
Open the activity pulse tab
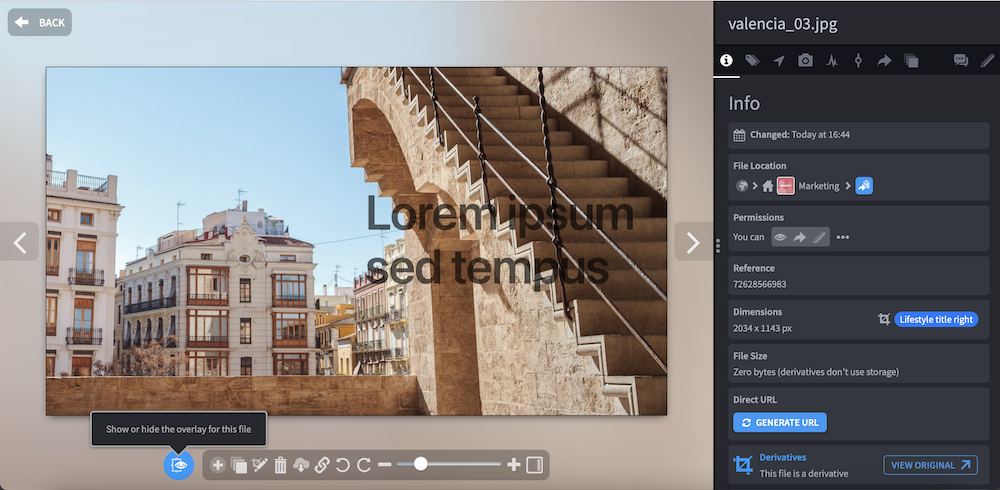pyautogui.click(x=832, y=61)
